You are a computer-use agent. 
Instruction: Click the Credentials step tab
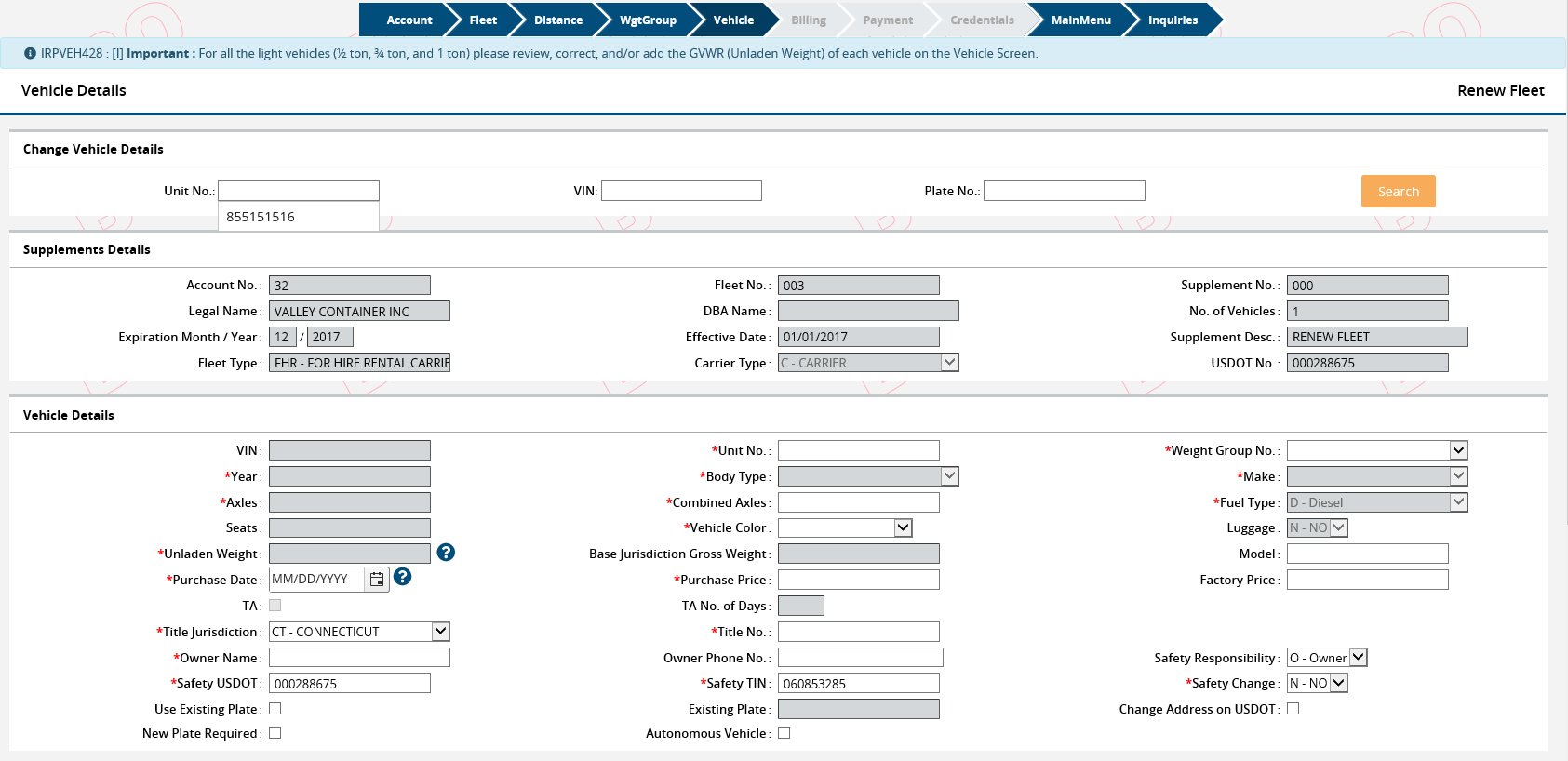pyautogui.click(x=982, y=20)
